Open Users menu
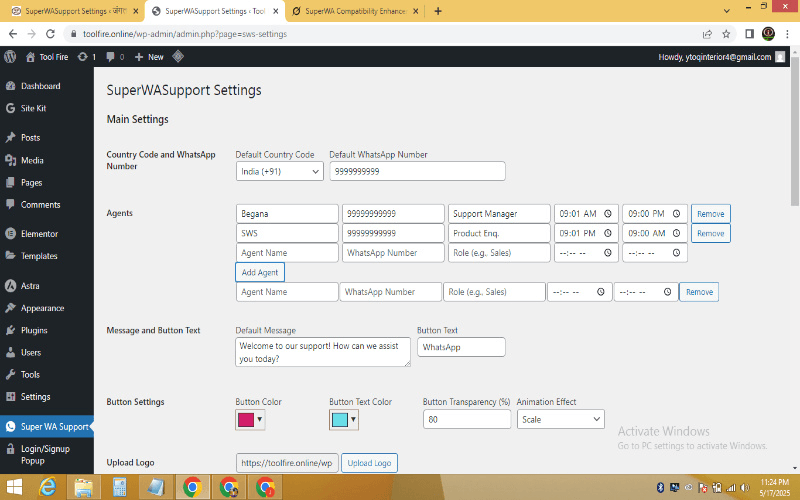Screen dimensions: 800x500 [x=31, y=352]
